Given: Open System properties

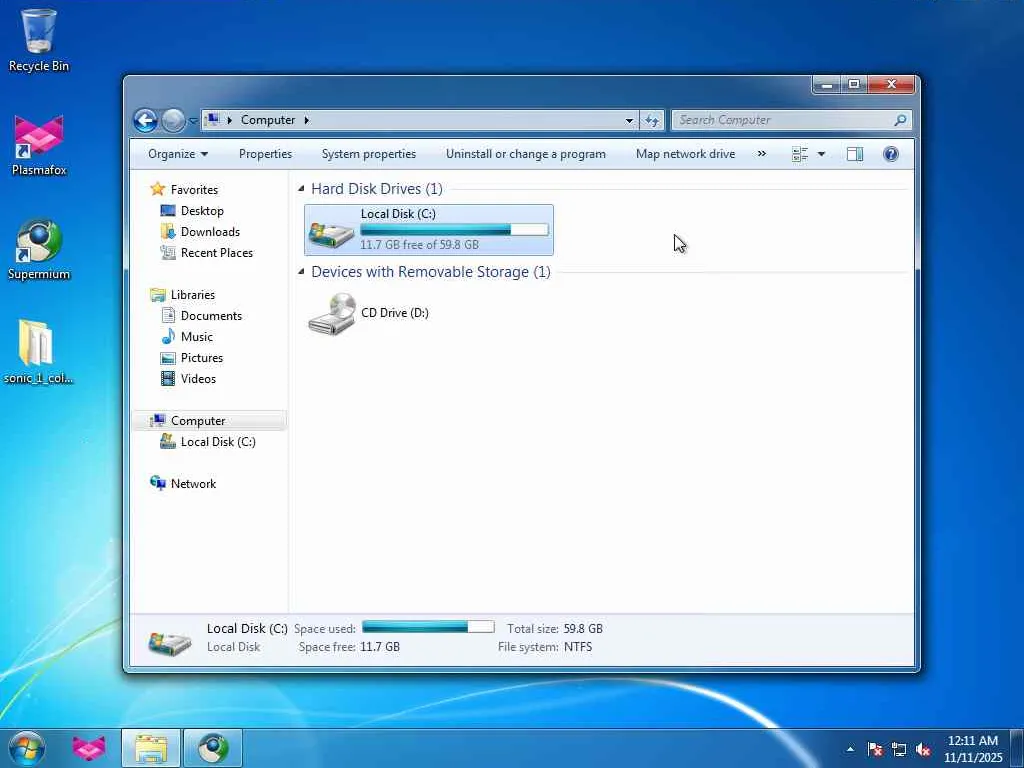Looking at the screenshot, I should point(368,154).
